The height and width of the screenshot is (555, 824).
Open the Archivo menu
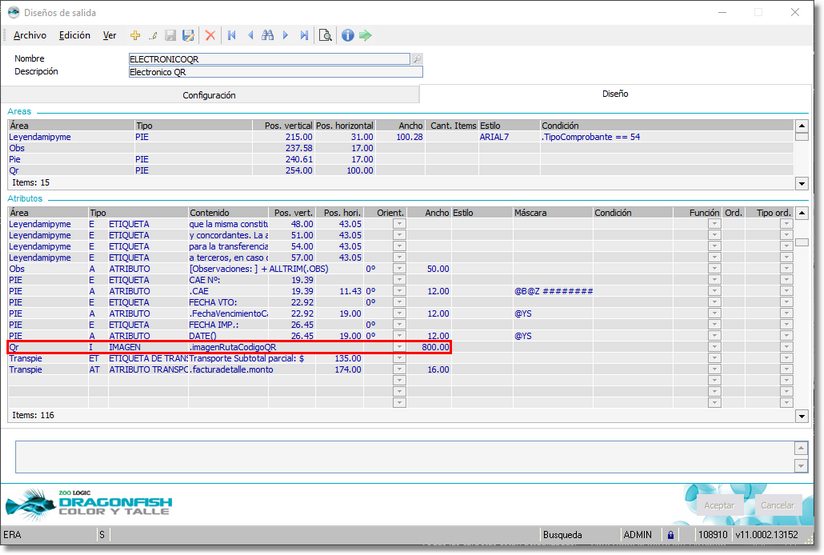(x=30, y=35)
